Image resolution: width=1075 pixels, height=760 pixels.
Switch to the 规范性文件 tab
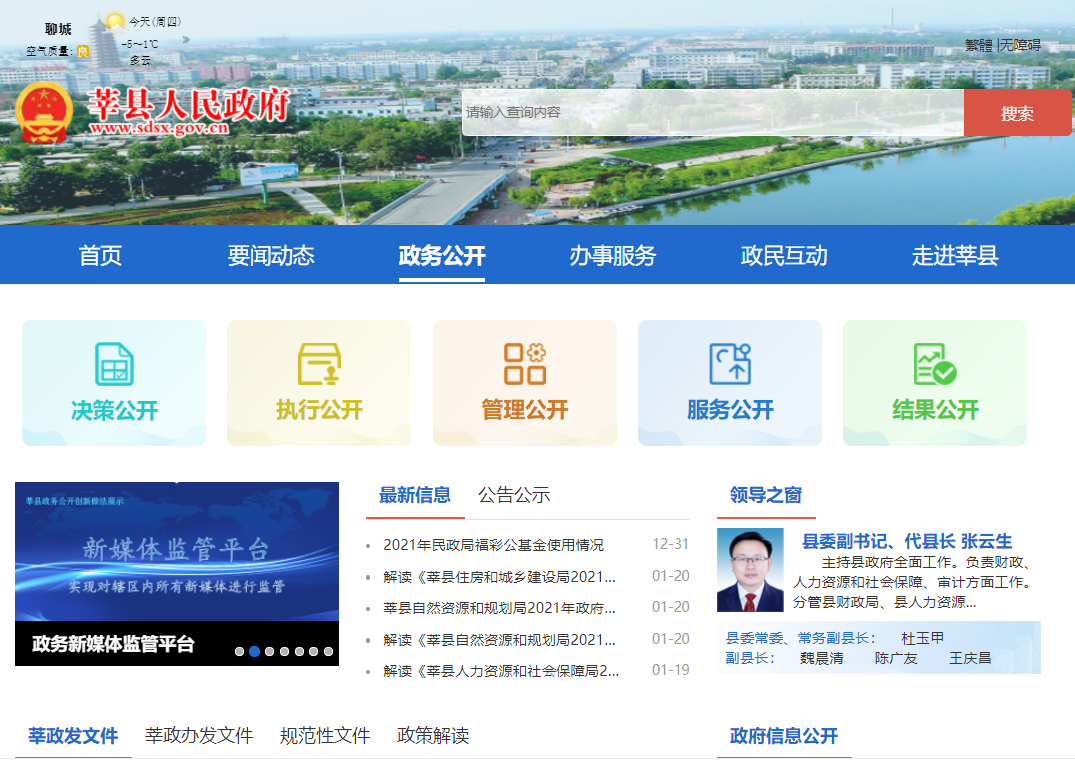325,736
